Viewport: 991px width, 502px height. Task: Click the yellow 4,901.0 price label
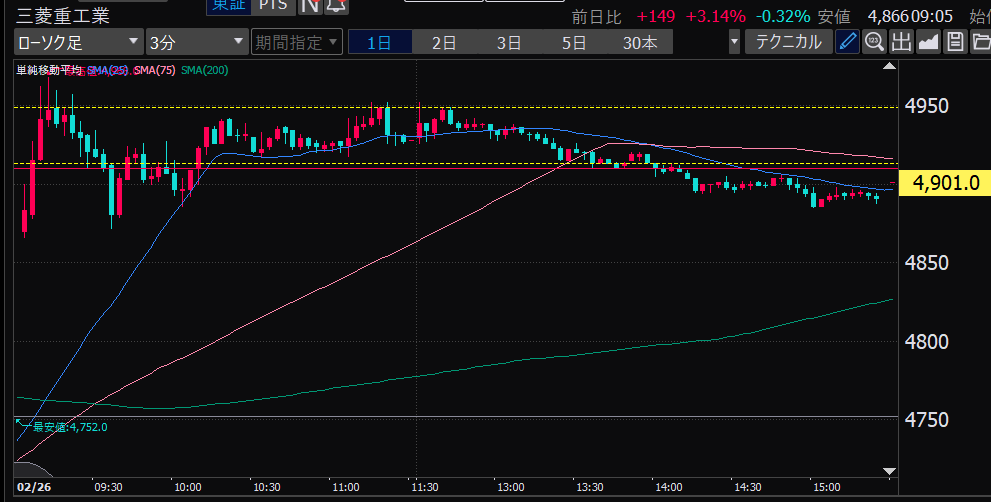[x=945, y=183]
